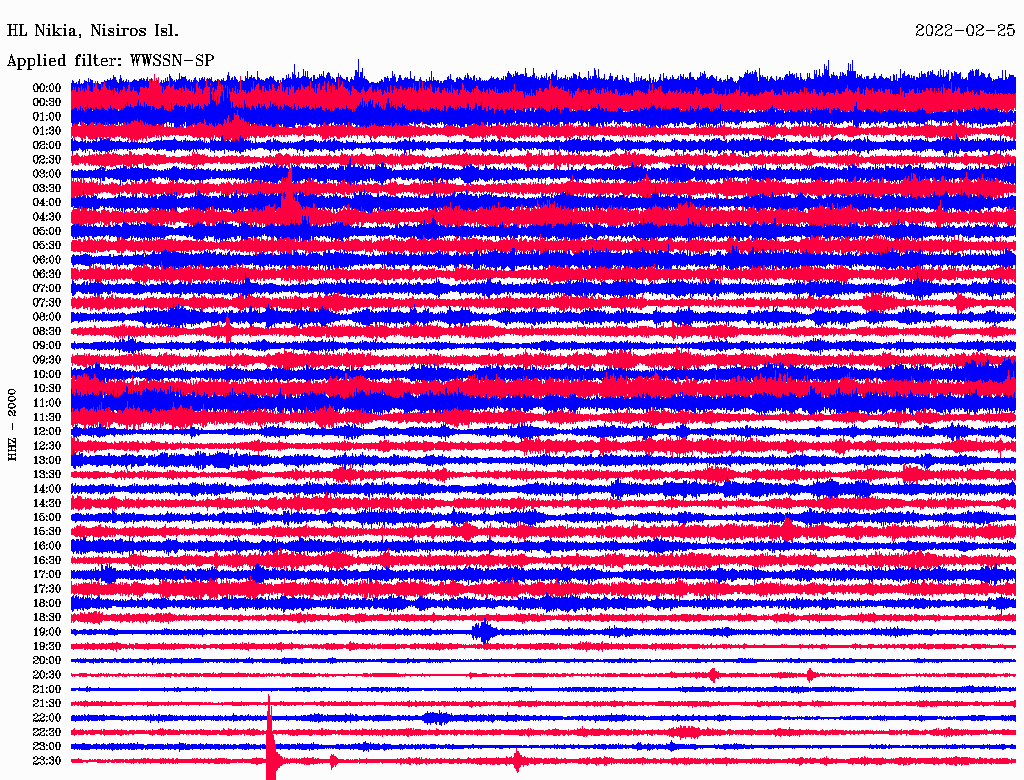Select the 08:30 time label
This screenshot has width=1024, height=780.
(47, 331)
